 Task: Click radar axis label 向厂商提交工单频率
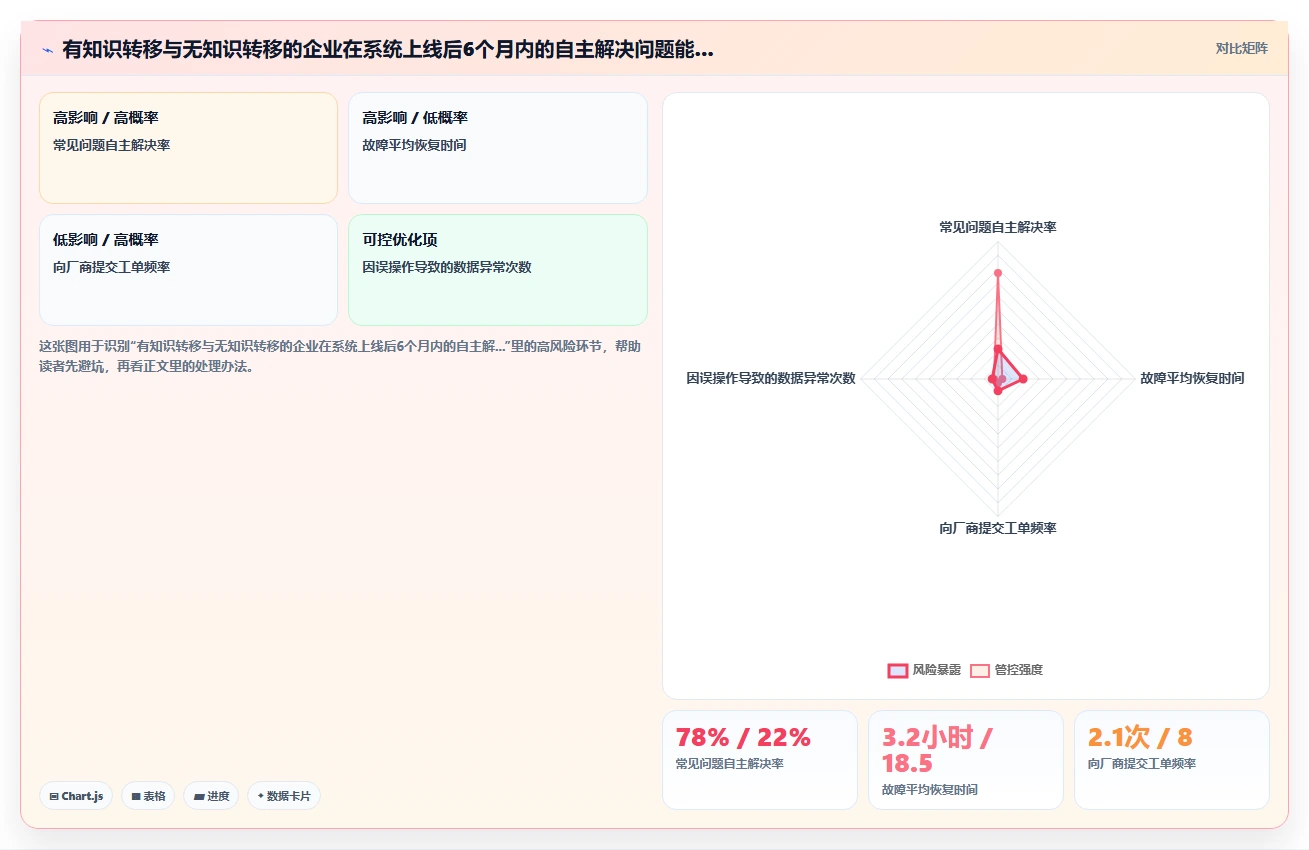997,528
